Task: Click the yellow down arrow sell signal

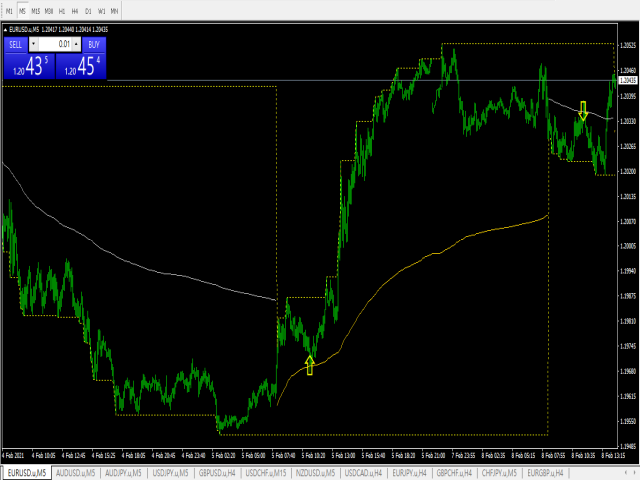Action: click(x=583, y=111)
